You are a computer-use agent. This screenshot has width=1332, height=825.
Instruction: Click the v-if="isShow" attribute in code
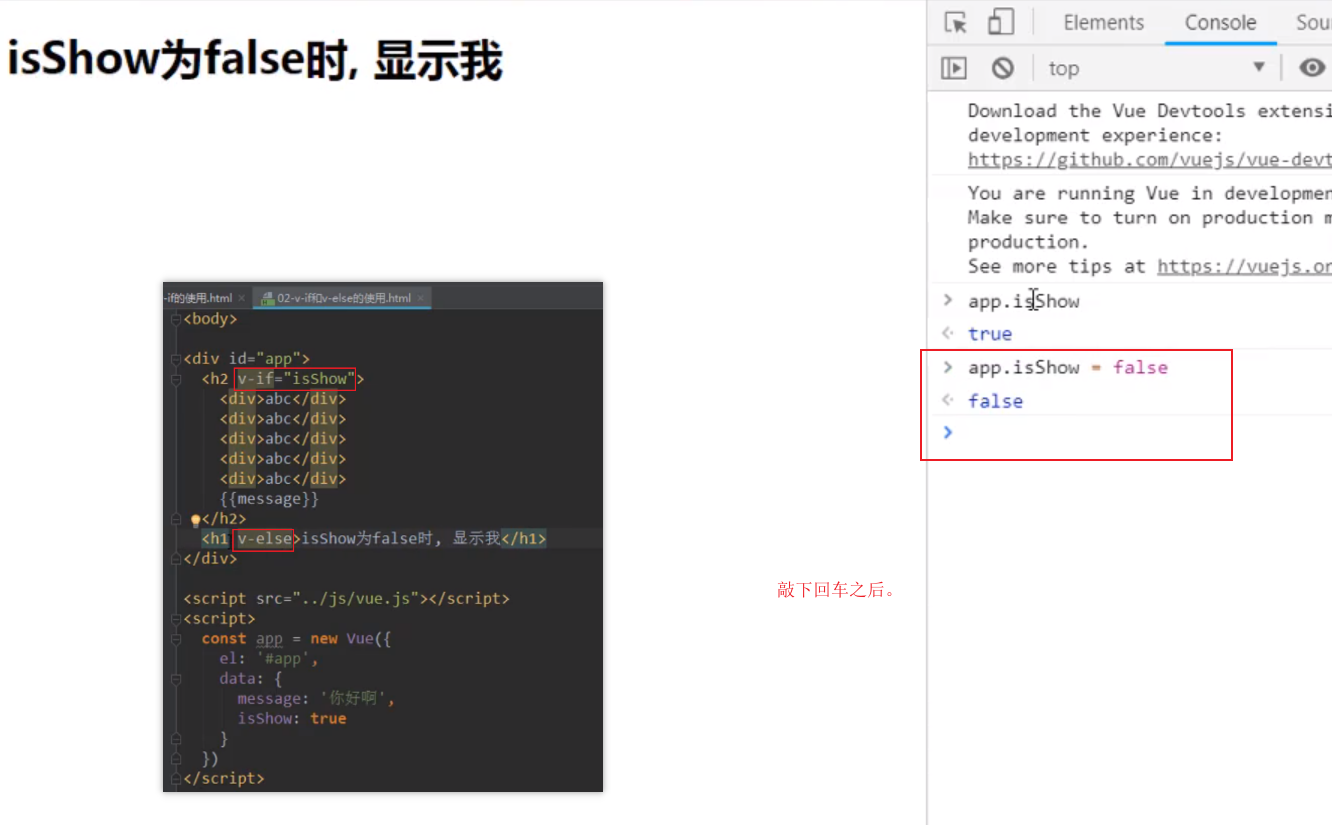point(296,379)
